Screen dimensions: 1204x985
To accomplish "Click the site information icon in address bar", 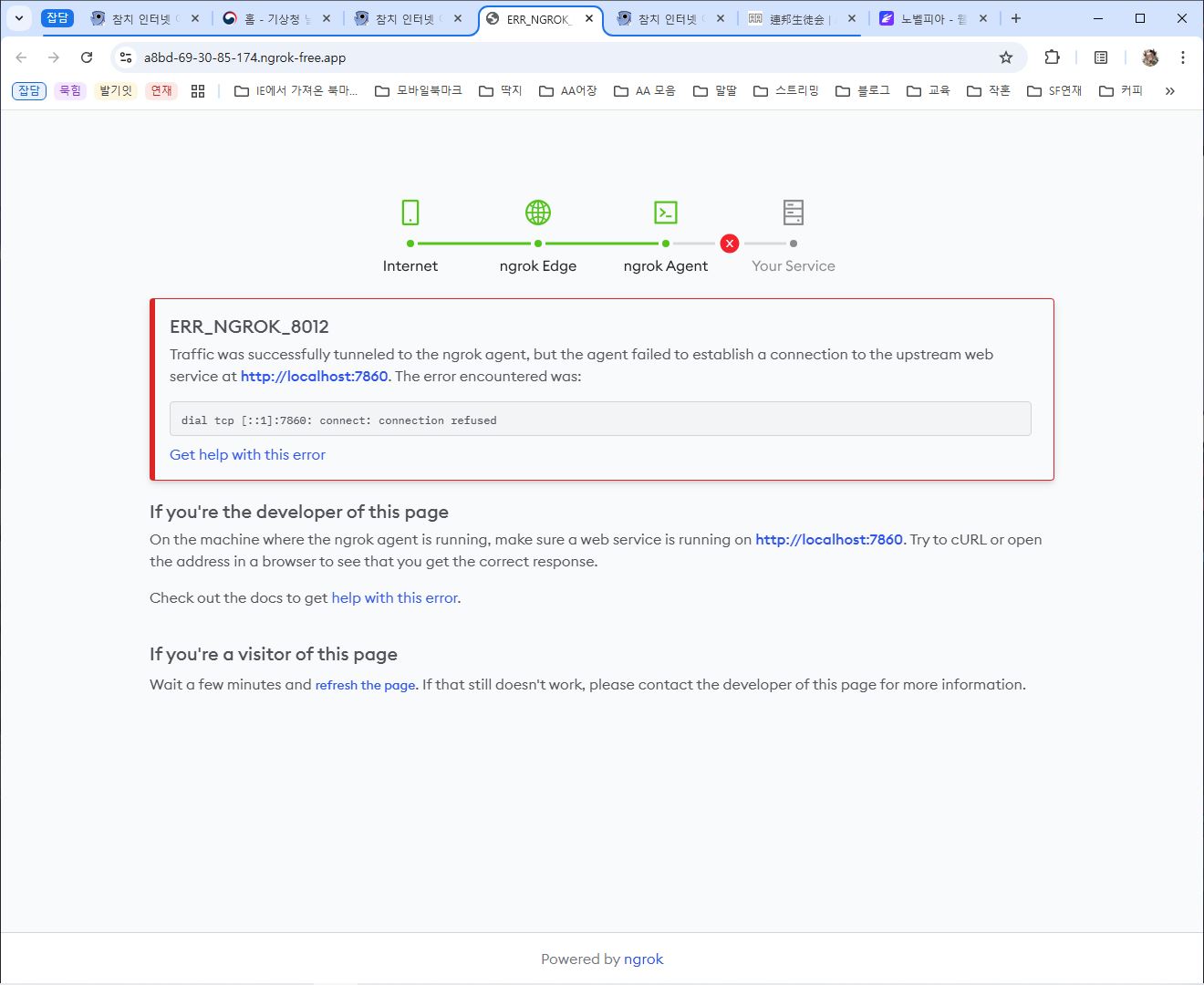I will pyautogui.click(x=127, y=57).
